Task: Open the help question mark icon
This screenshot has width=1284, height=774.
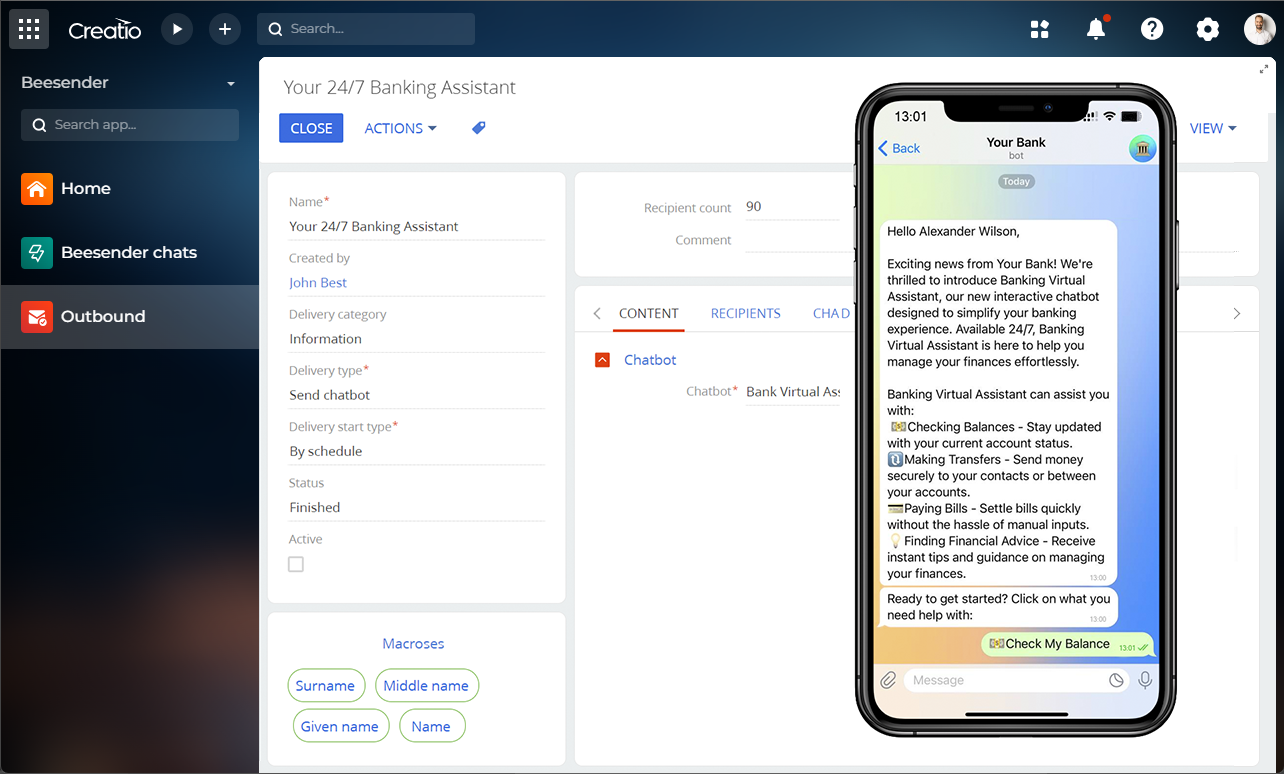Action: coord(1152,29)
